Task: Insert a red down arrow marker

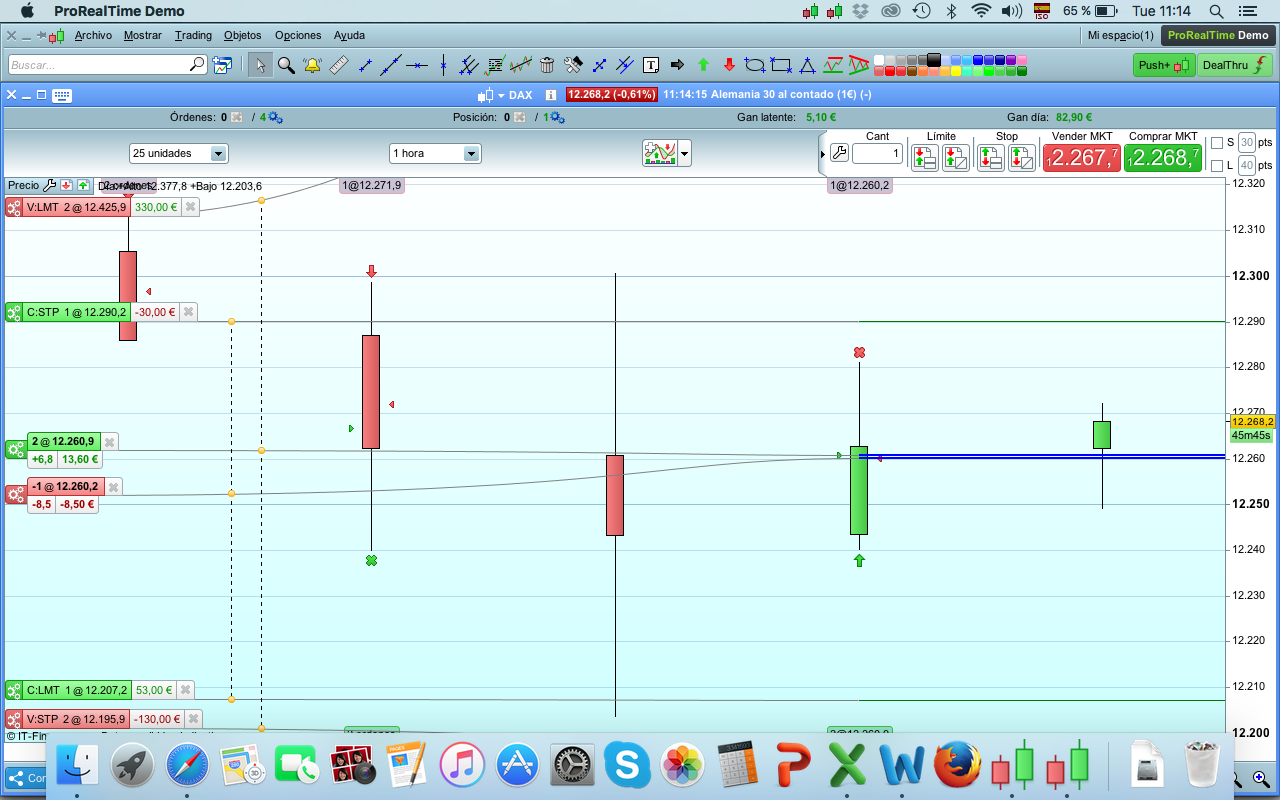Action: 729,65
